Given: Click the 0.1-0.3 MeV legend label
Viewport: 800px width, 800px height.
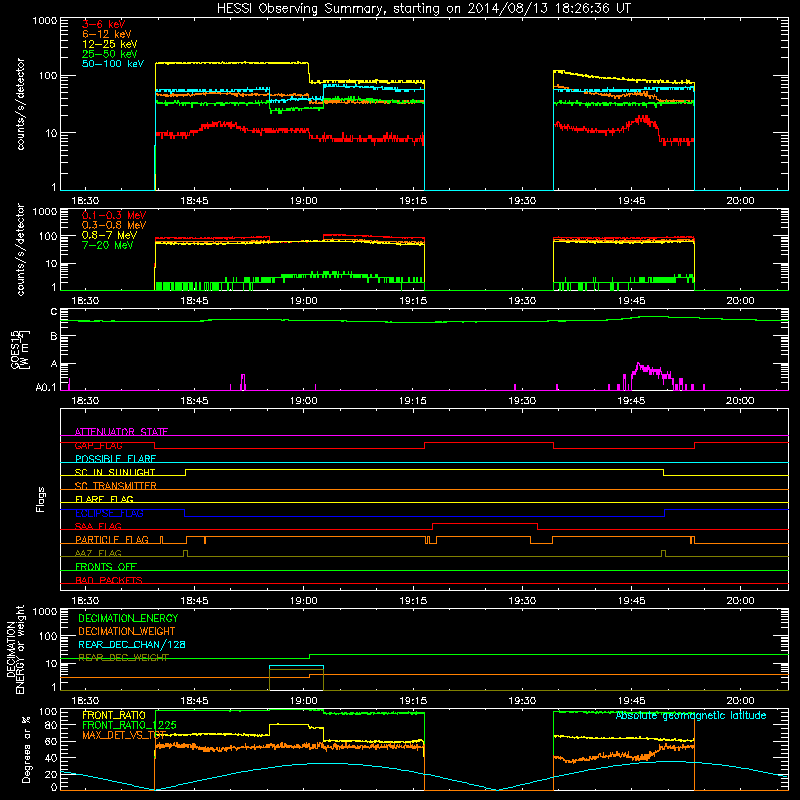Looking at the screenshot, I should pos(114,215).
